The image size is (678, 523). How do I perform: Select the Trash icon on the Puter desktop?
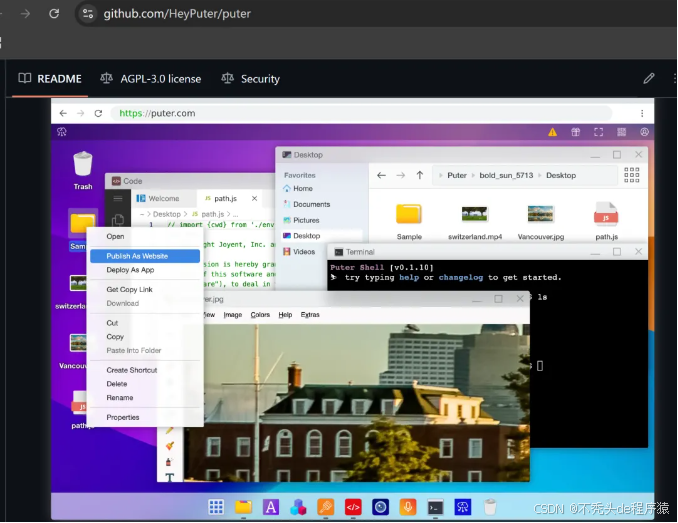tap(83, 171)
